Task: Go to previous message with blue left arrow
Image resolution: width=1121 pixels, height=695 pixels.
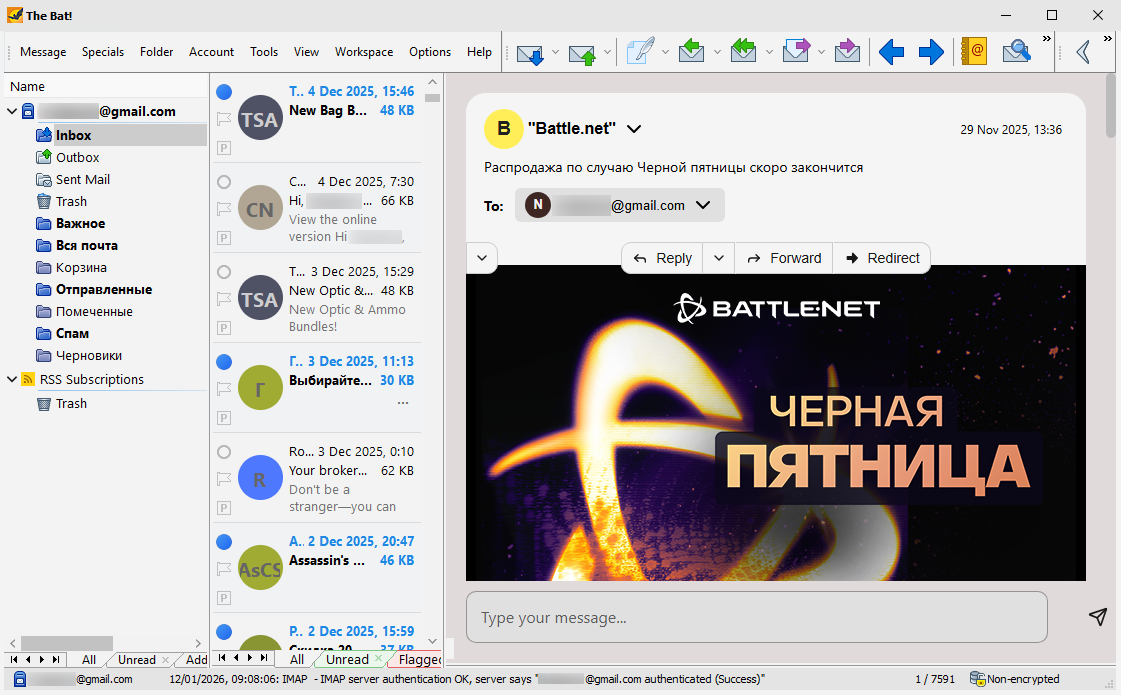Action: tap(891, 52)
